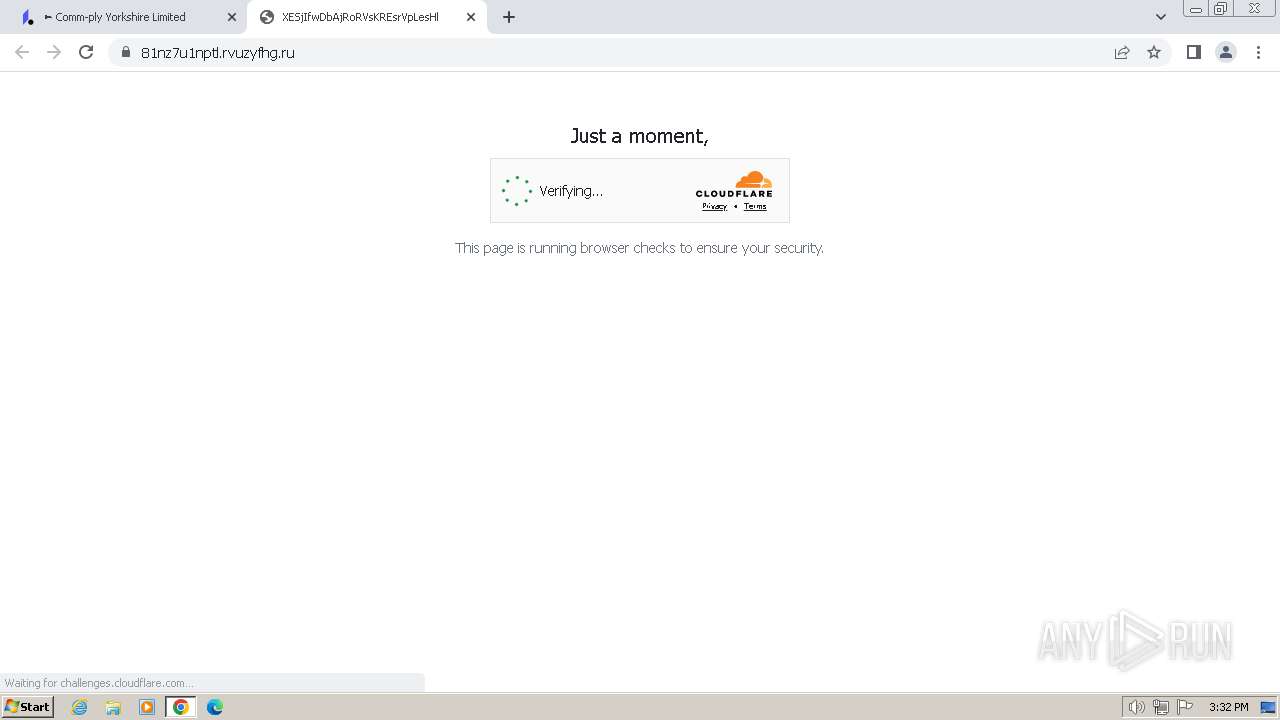Screen dimensions: 1280x720
Task: Click the 'Verifying...' label
Action: tap(571, 191)
